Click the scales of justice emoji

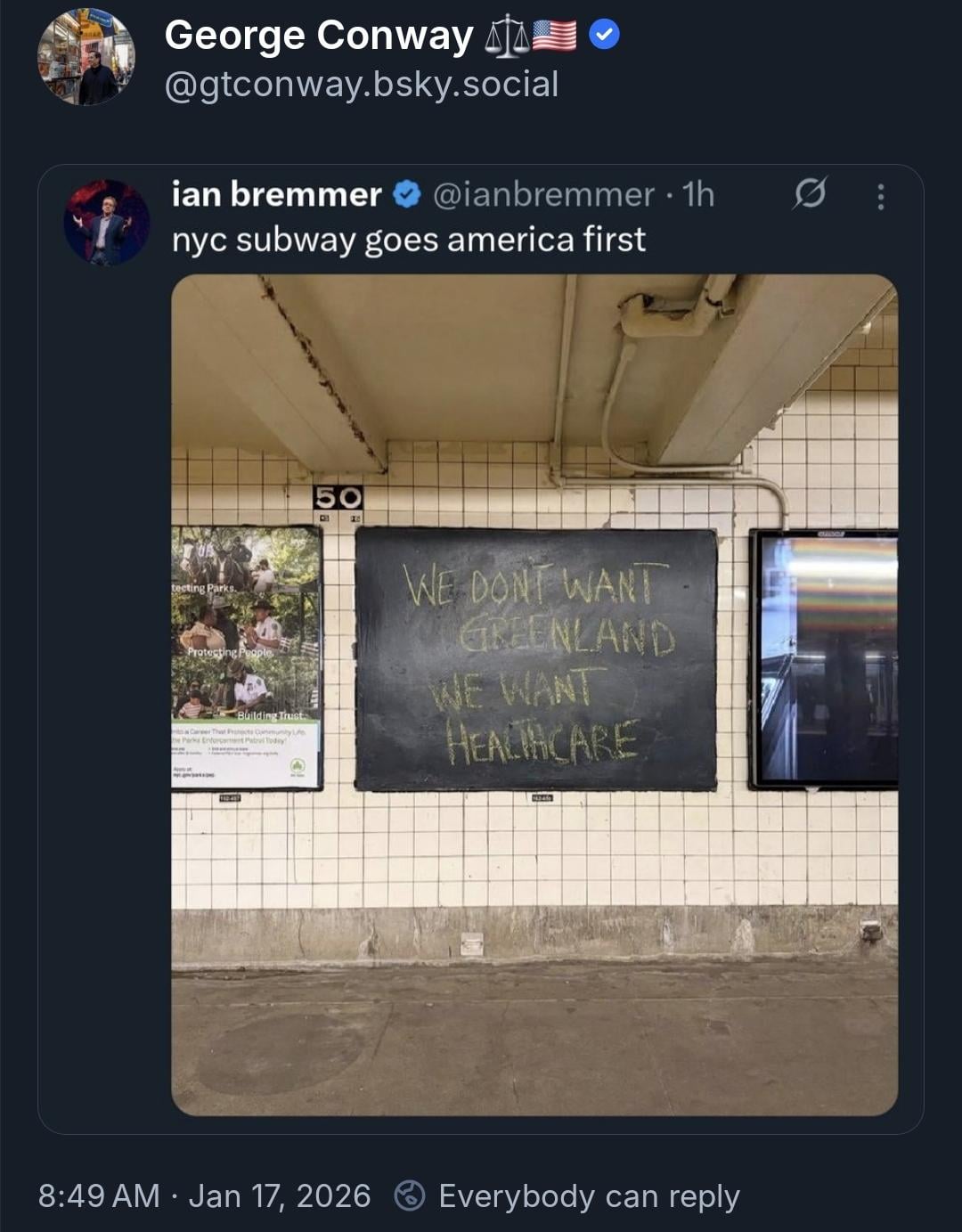506,37
